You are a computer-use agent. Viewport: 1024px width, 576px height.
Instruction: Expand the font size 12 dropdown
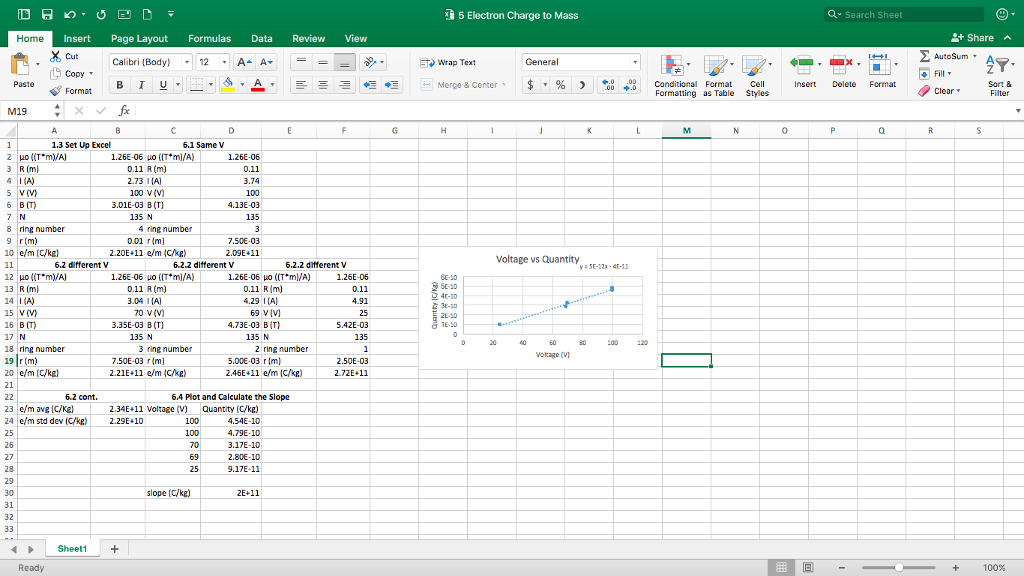(225, 62)
